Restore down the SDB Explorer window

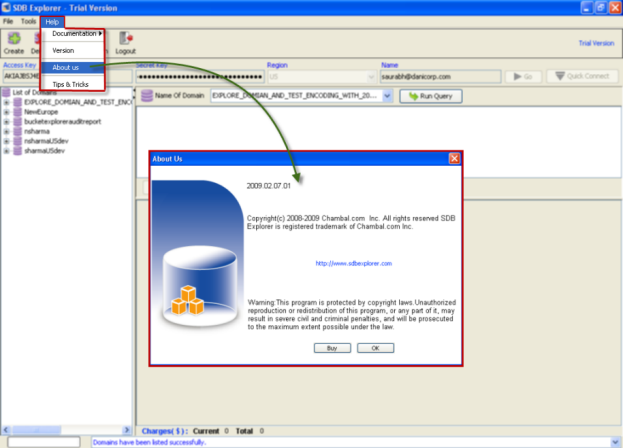tap(601, 8)
